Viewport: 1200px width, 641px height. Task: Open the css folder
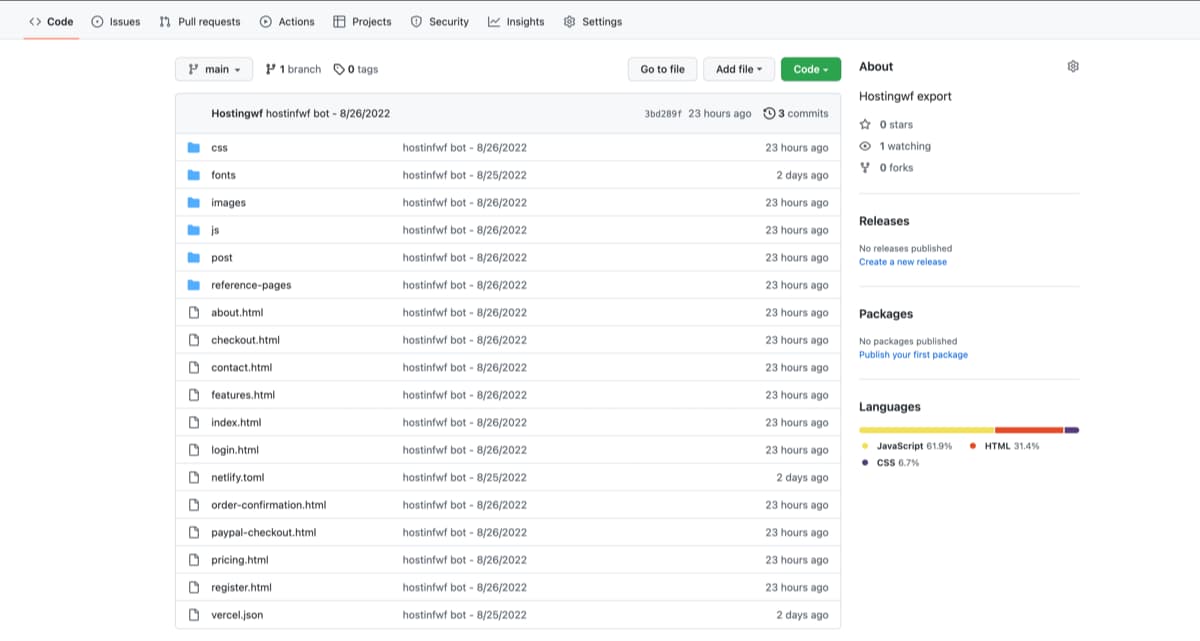[219, 147]
